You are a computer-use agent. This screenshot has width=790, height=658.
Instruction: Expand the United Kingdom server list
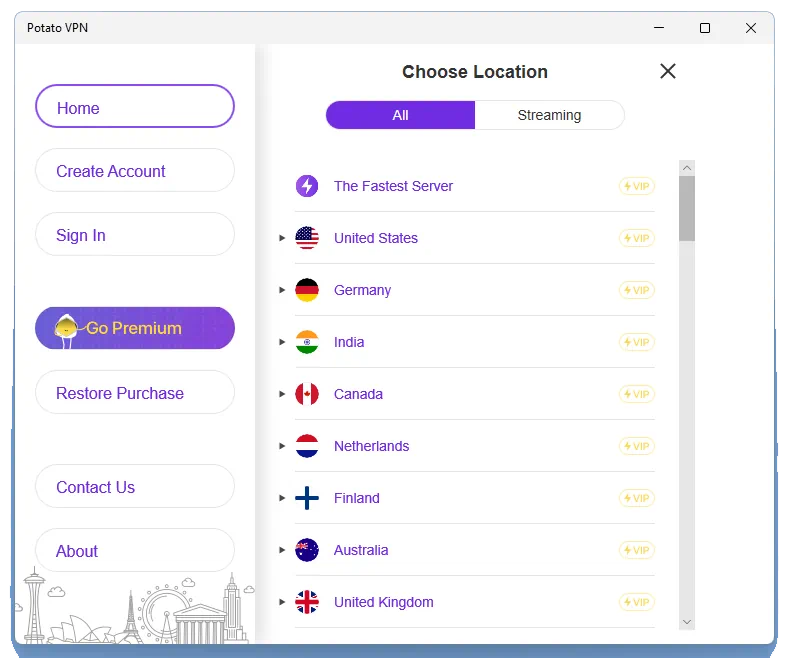click(x=282, y=602)
